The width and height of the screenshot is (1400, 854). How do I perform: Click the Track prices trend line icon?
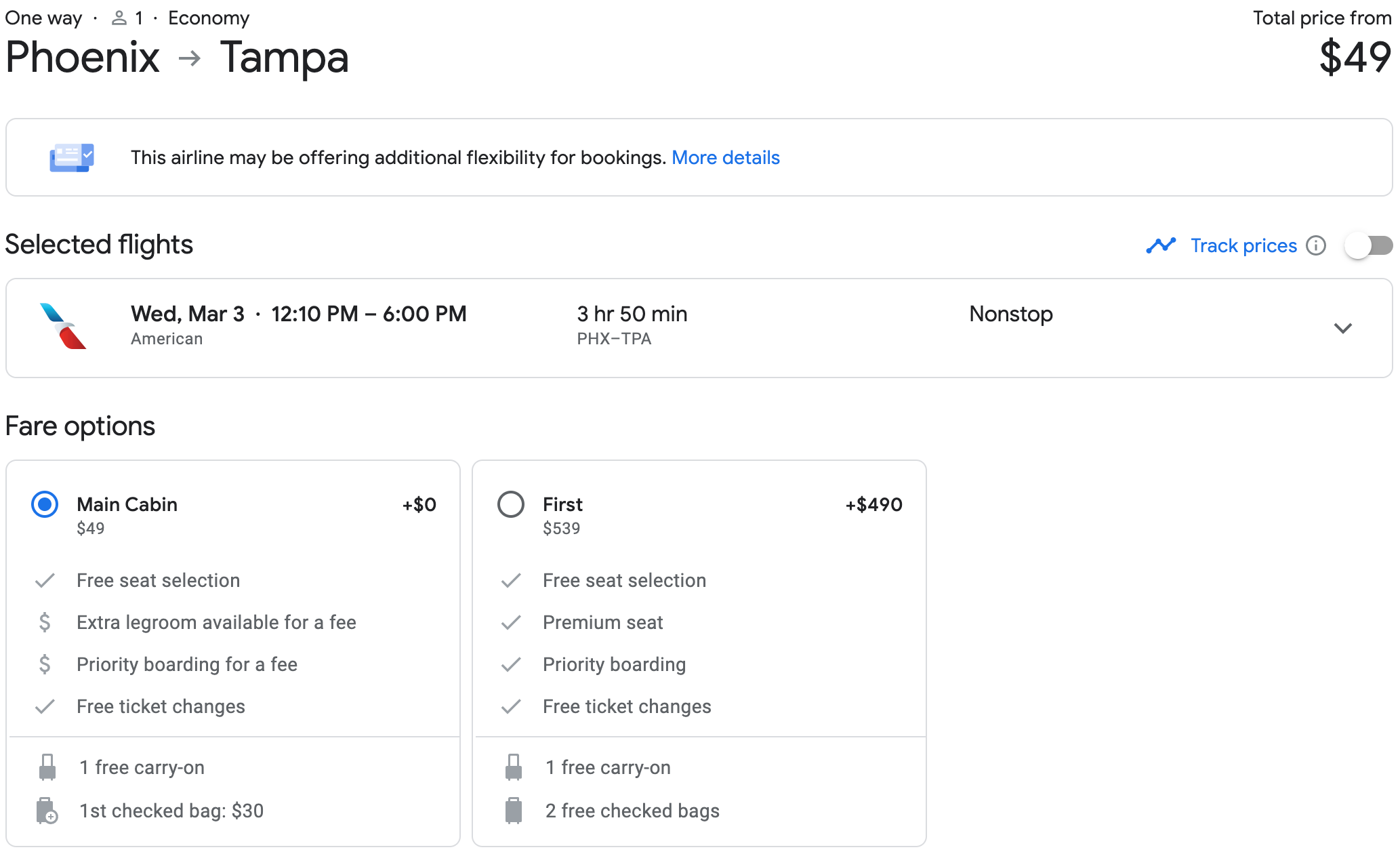(x=1161, y=245)
